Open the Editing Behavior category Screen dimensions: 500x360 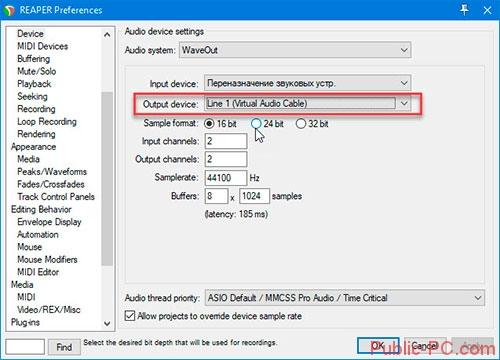coord(41,209)
